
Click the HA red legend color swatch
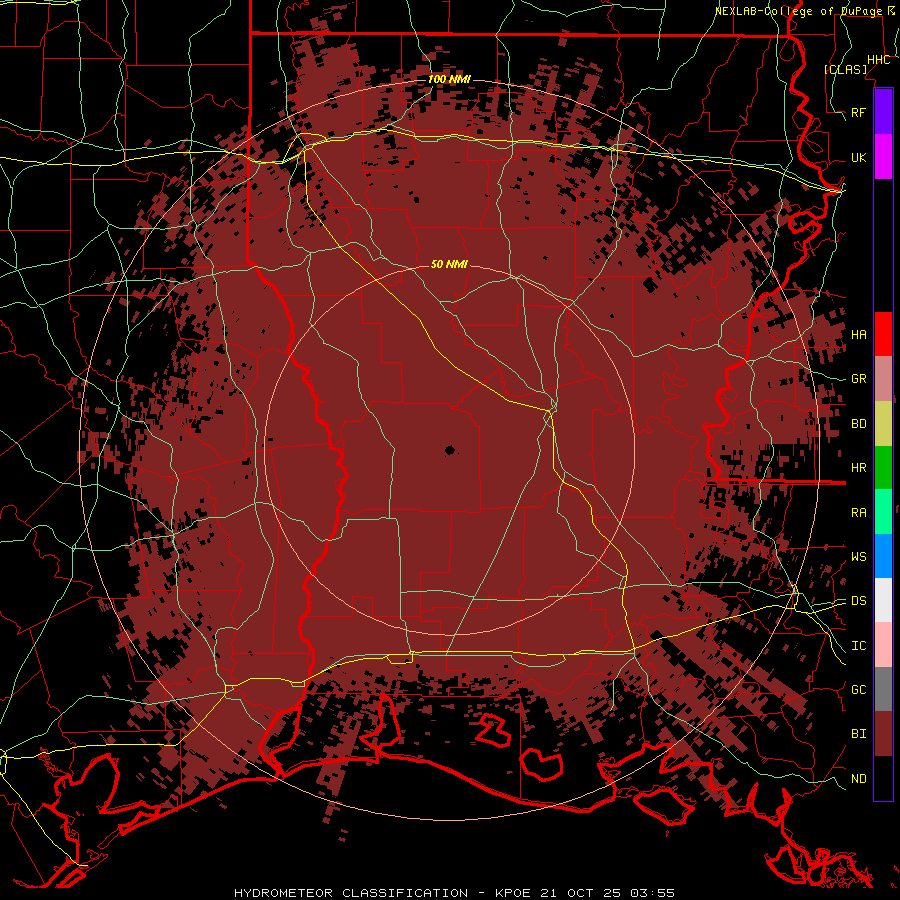(x=883, y=334)
